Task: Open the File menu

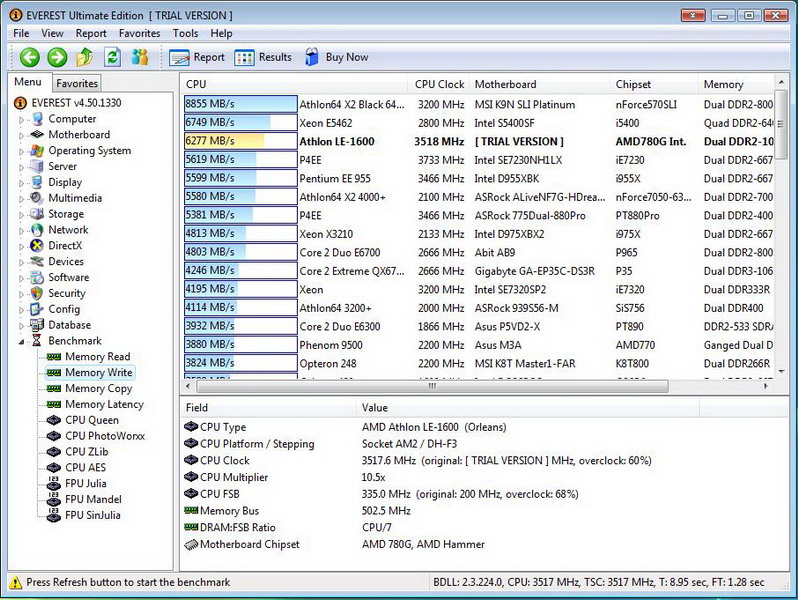Action: [21, 34]
